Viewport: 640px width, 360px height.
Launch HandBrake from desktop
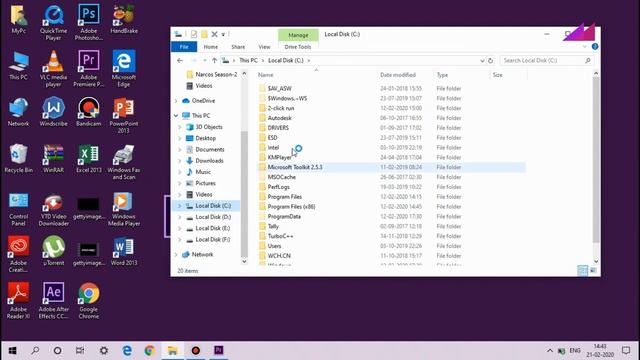coord(124,19)
